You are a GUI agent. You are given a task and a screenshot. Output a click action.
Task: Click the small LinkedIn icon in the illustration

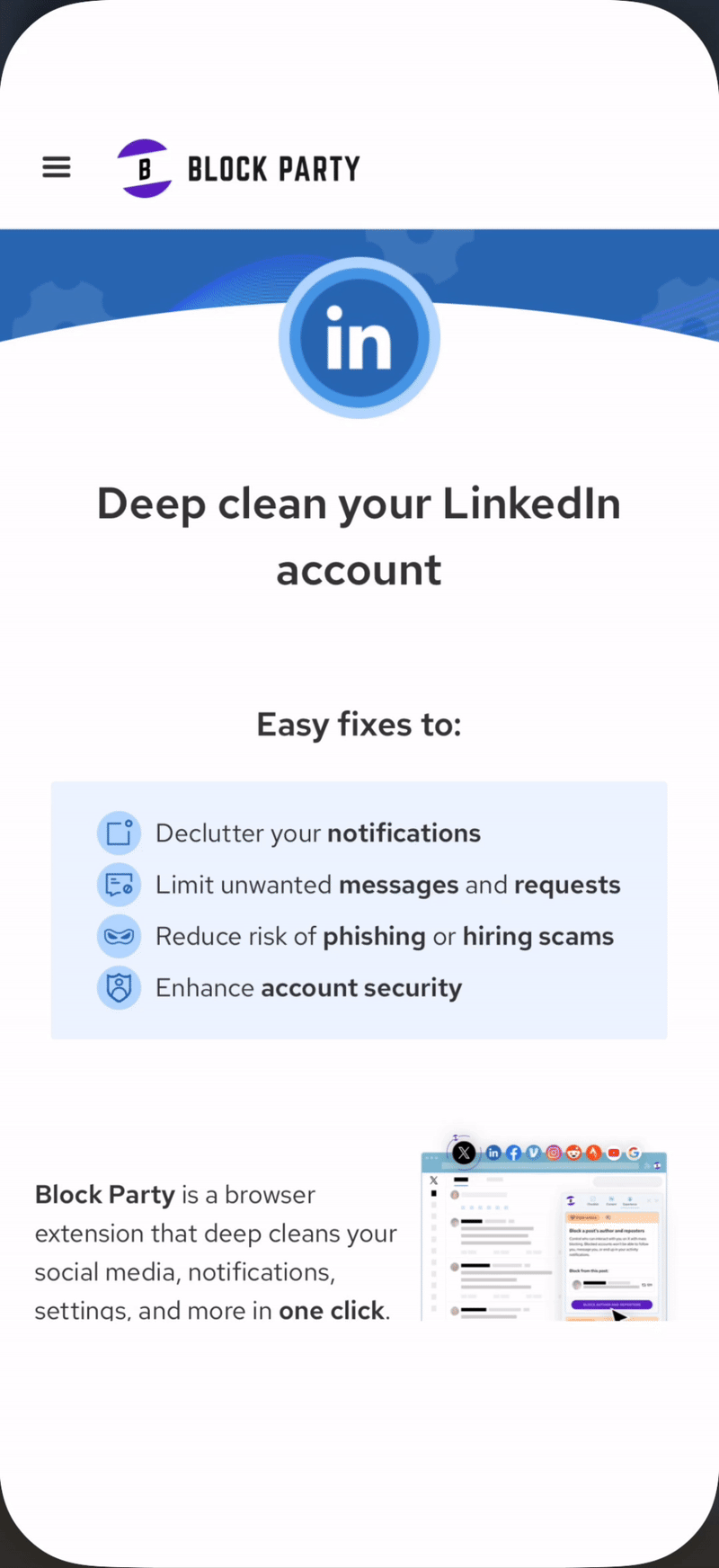493,1153
